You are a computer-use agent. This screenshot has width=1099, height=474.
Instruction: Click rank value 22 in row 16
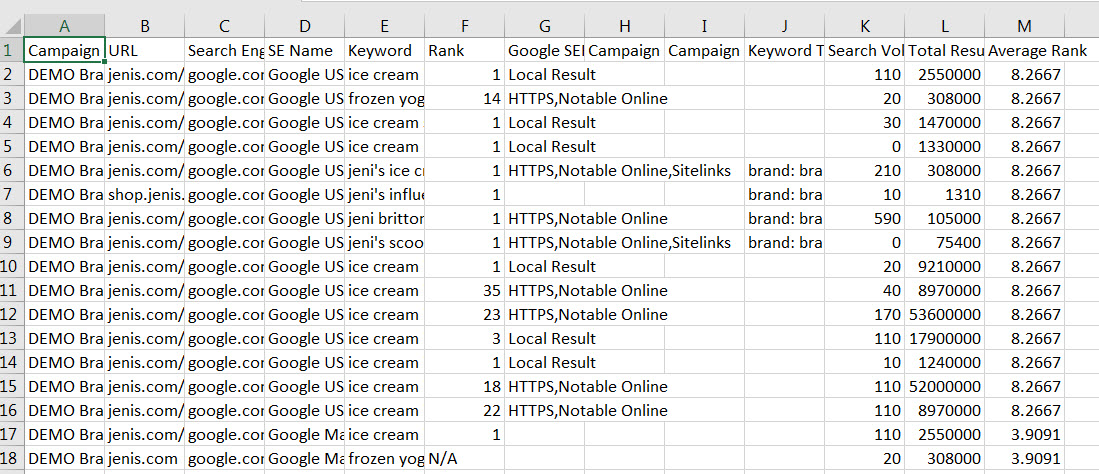465,409
